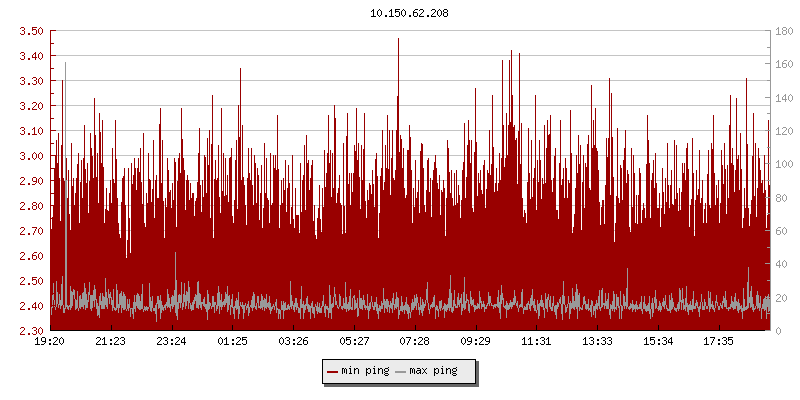
Task: Click the dark red min ping swatch
Action: click(x=332, y=371)
